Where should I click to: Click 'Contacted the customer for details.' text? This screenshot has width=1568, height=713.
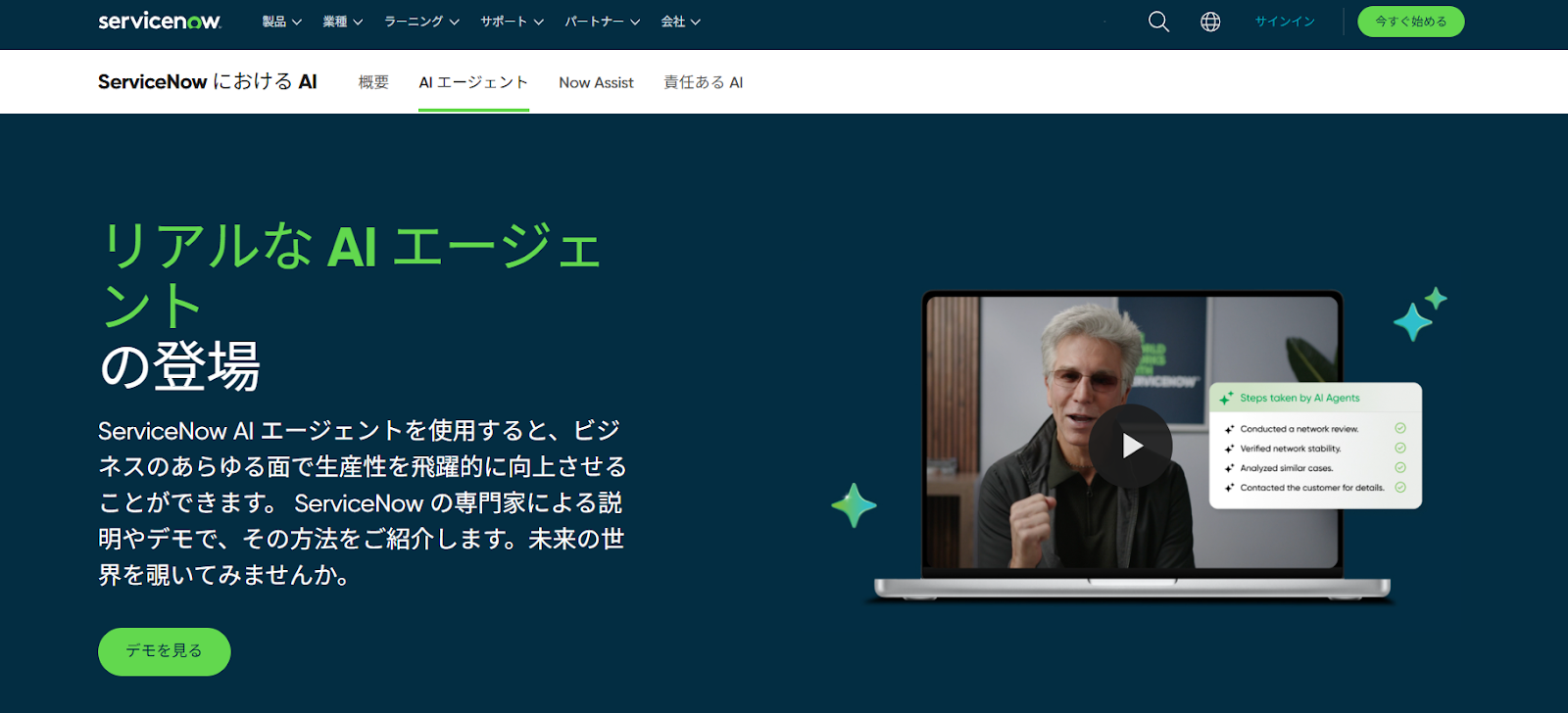pos(1312,488)
